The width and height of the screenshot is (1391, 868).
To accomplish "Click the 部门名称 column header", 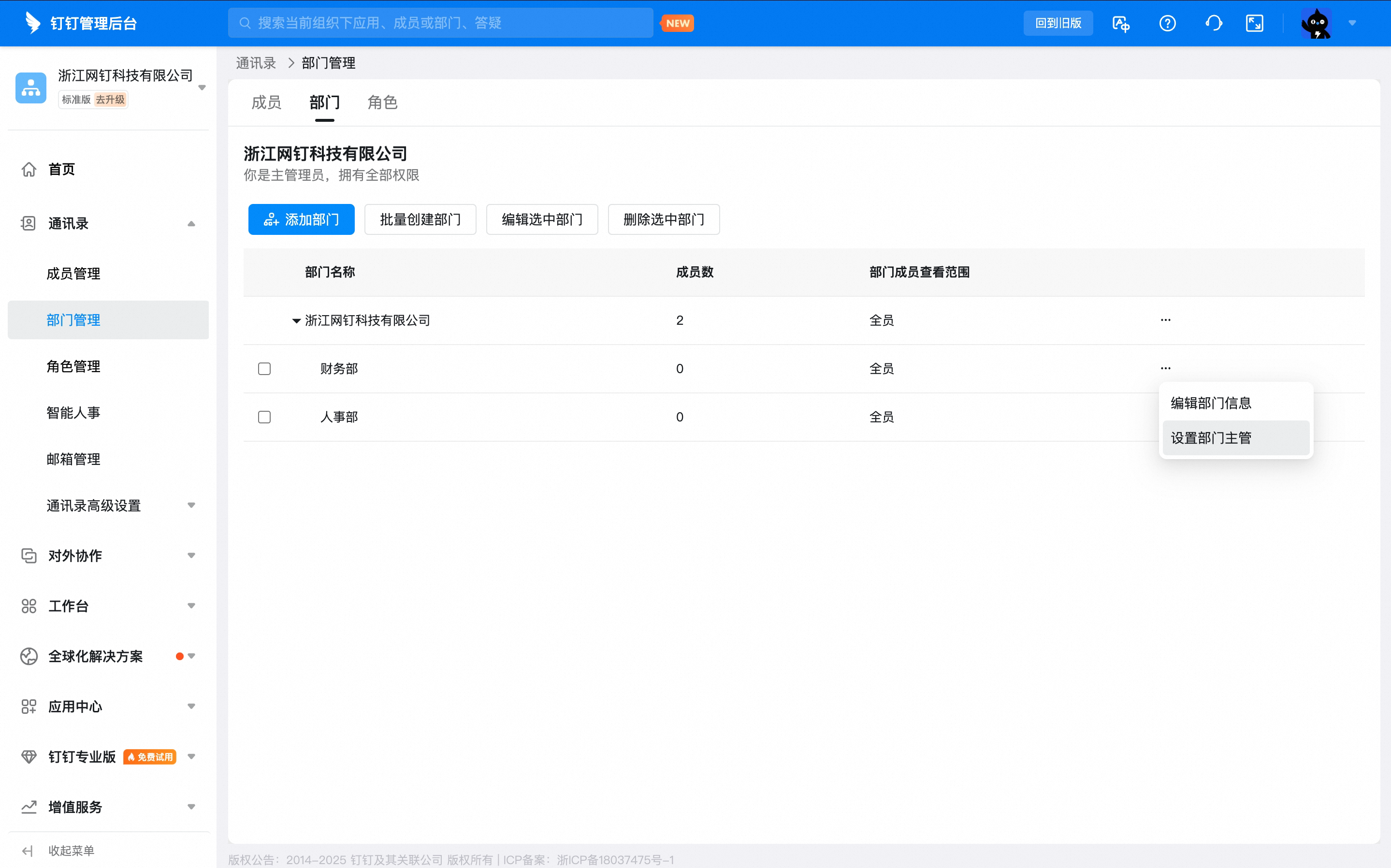I will 330,272.
